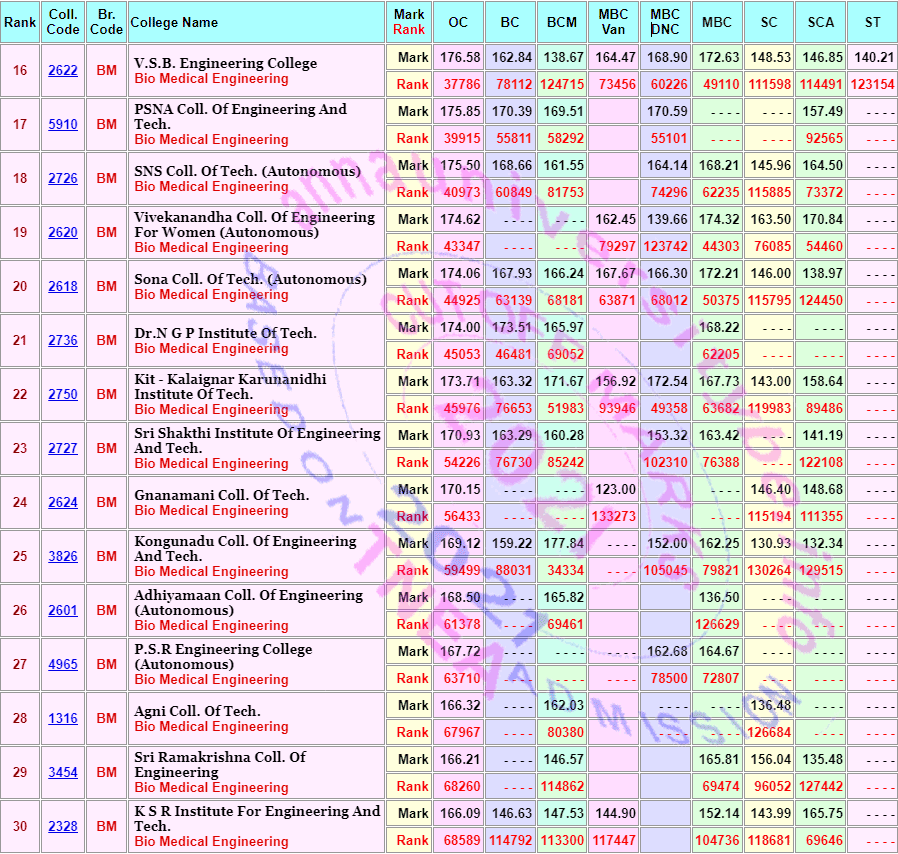898x854 pixels.
Task: Open K S R Institute code 2328
Action: tap(63, 827)
